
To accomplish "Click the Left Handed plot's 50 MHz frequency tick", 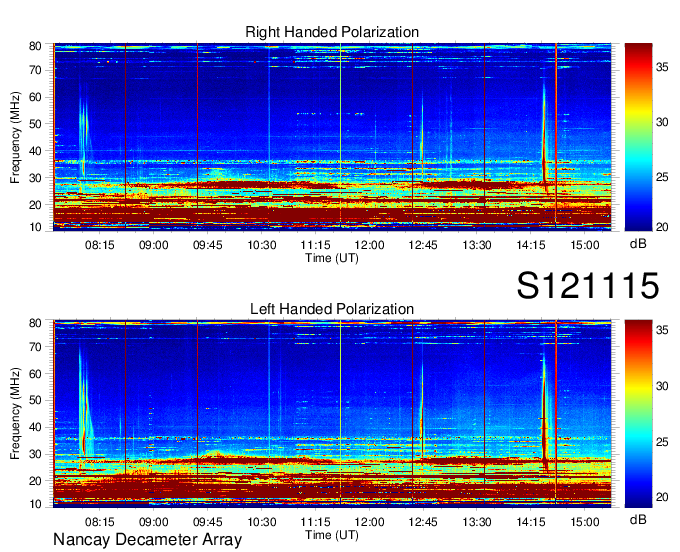I will click(x=35, y=400).
